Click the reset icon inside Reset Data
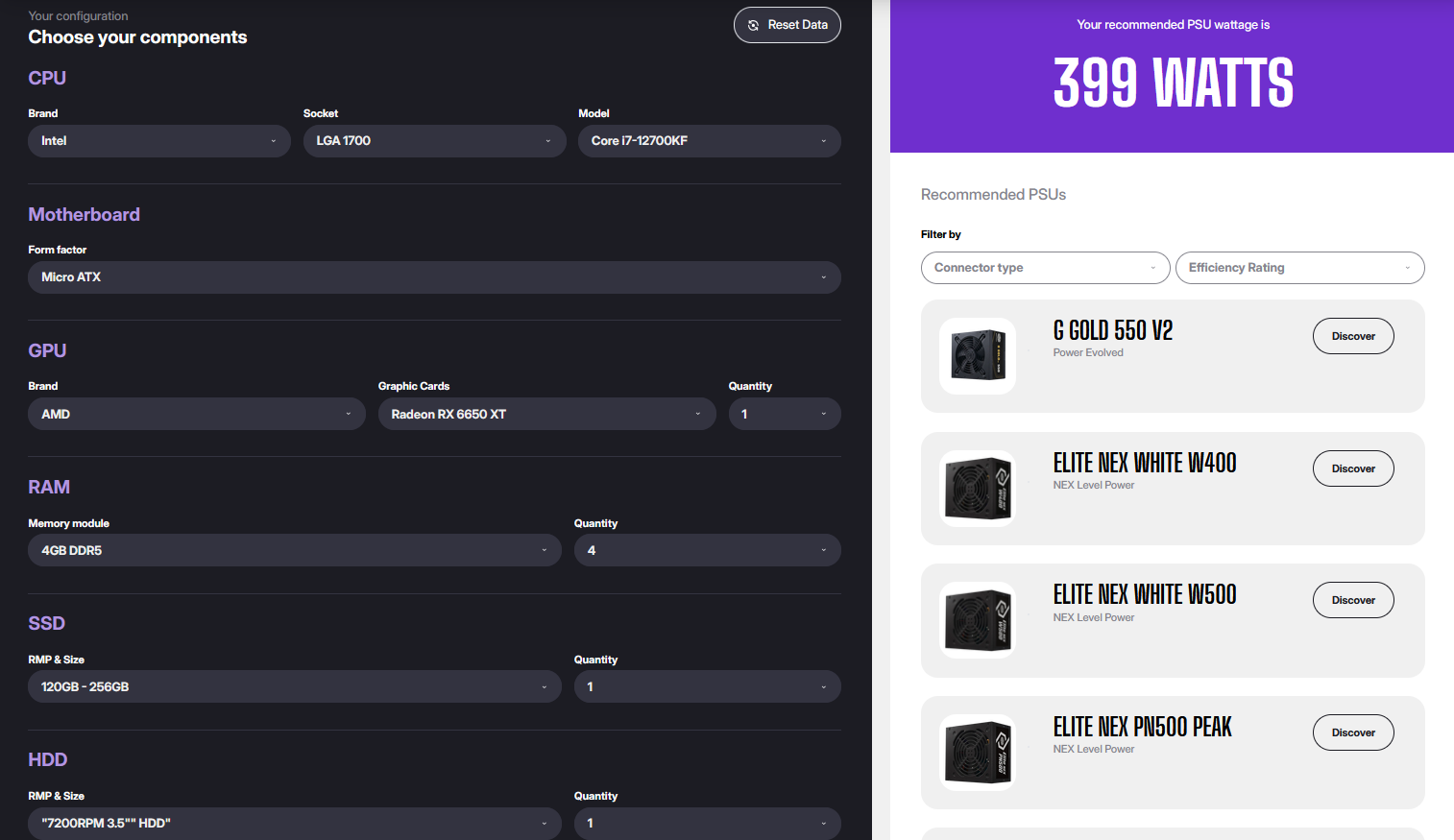 tap(754, 25)
